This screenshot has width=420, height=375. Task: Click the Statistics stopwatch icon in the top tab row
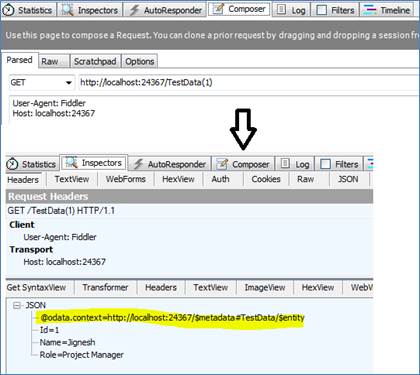(x=8, y=10)
